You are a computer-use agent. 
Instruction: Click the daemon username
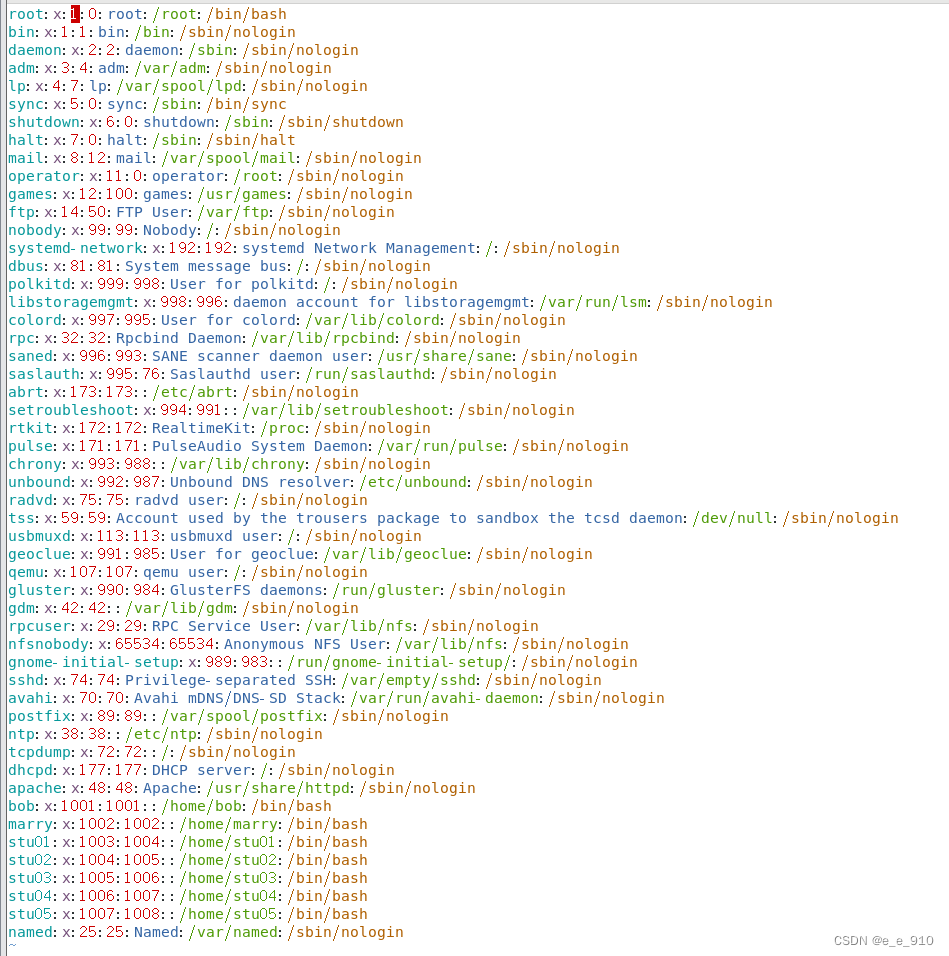[x=35, y=50]
